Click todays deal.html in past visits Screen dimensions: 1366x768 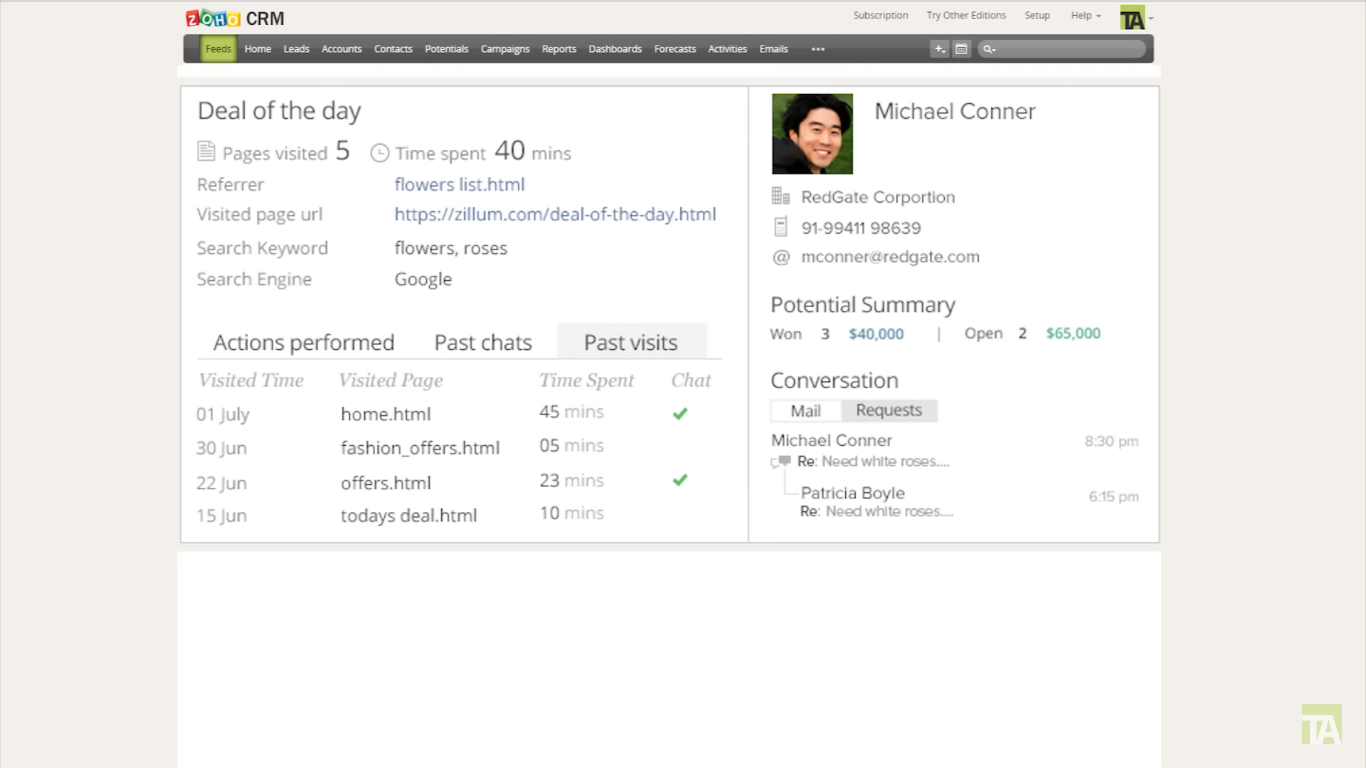pos(409,516)
